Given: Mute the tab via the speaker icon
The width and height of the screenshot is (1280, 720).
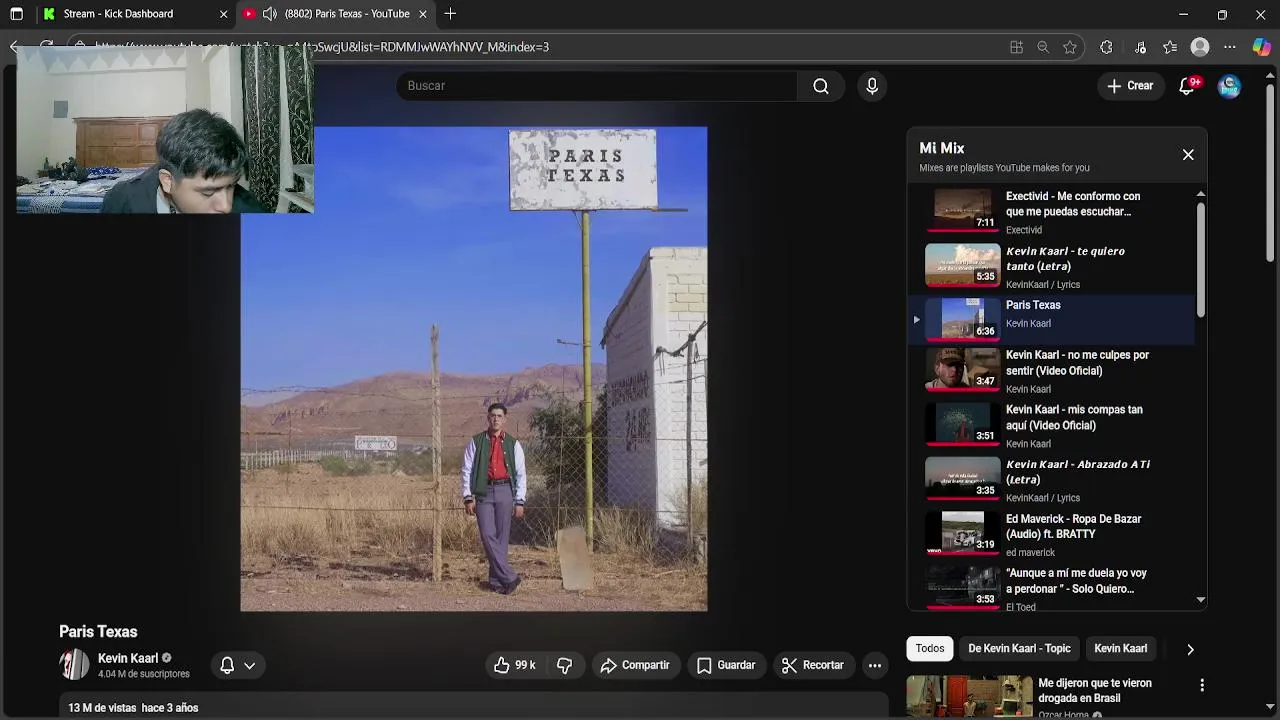Looking at the screenshot, I should 270,14.
